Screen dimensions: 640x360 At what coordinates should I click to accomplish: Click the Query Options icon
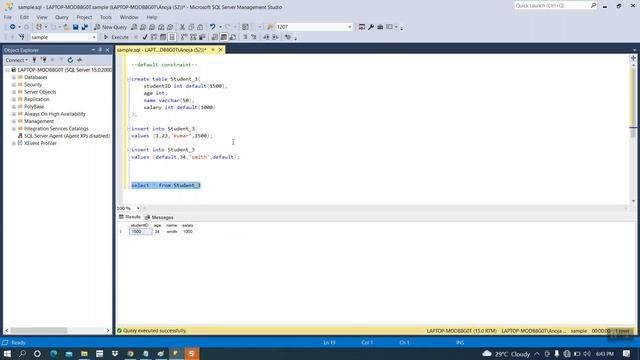[163, 37]
